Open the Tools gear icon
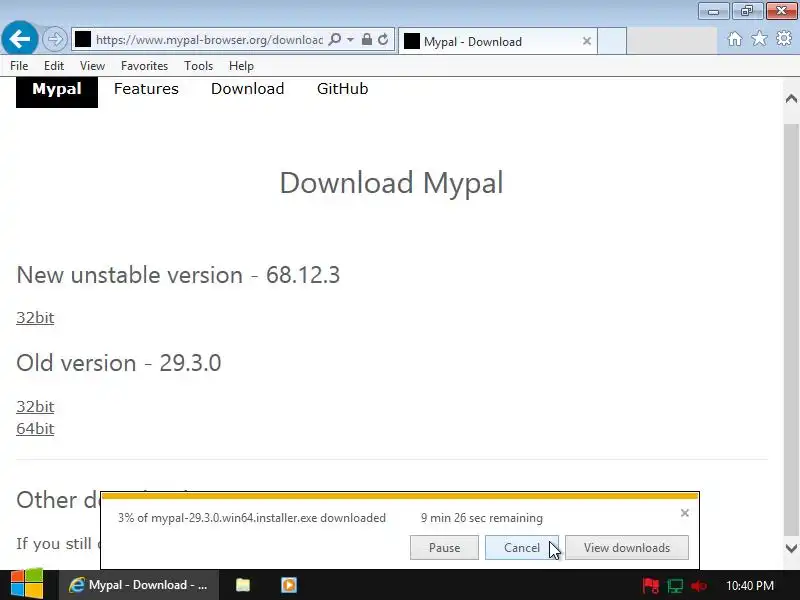This screenshot has width=800, height=600. (784, 39)
